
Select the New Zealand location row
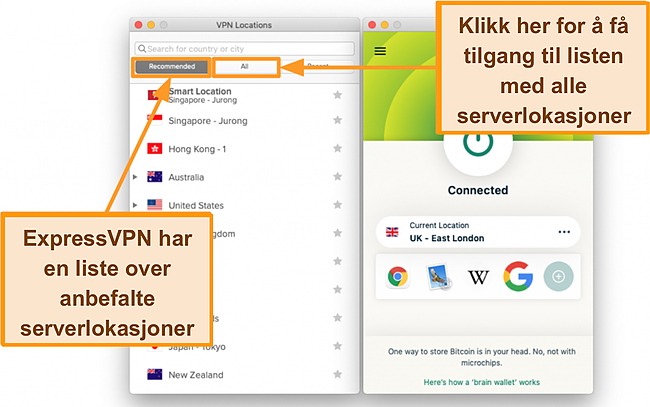(x=245, y=375)
